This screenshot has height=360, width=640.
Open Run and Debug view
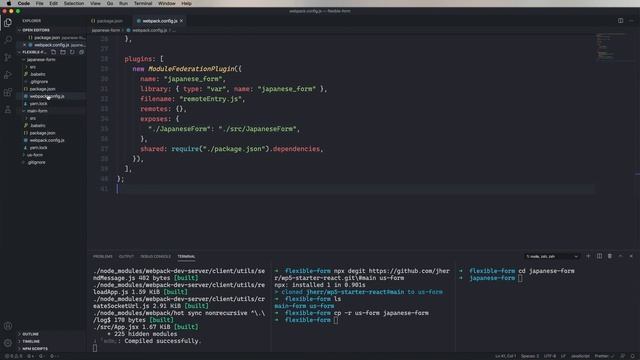click(8, 75)
